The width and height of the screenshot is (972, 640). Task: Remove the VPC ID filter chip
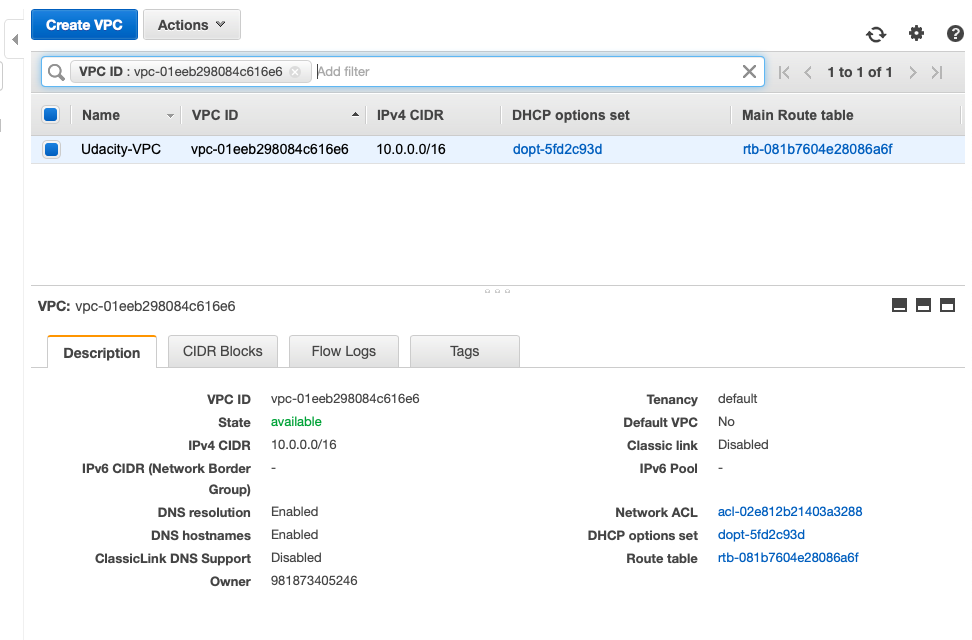click(x=295, y=72)
